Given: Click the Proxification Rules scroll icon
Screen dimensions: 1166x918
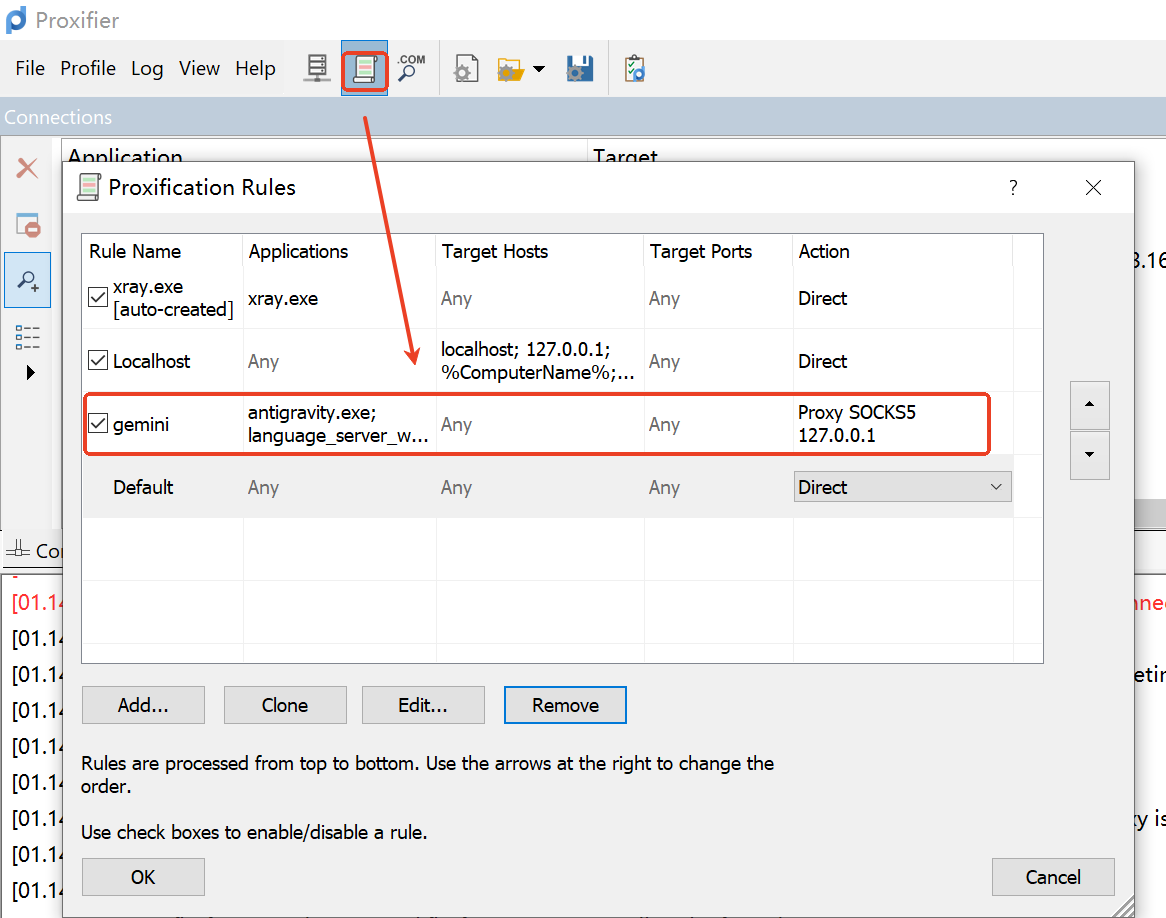Looking at the screenshot, I should [364, 69].
